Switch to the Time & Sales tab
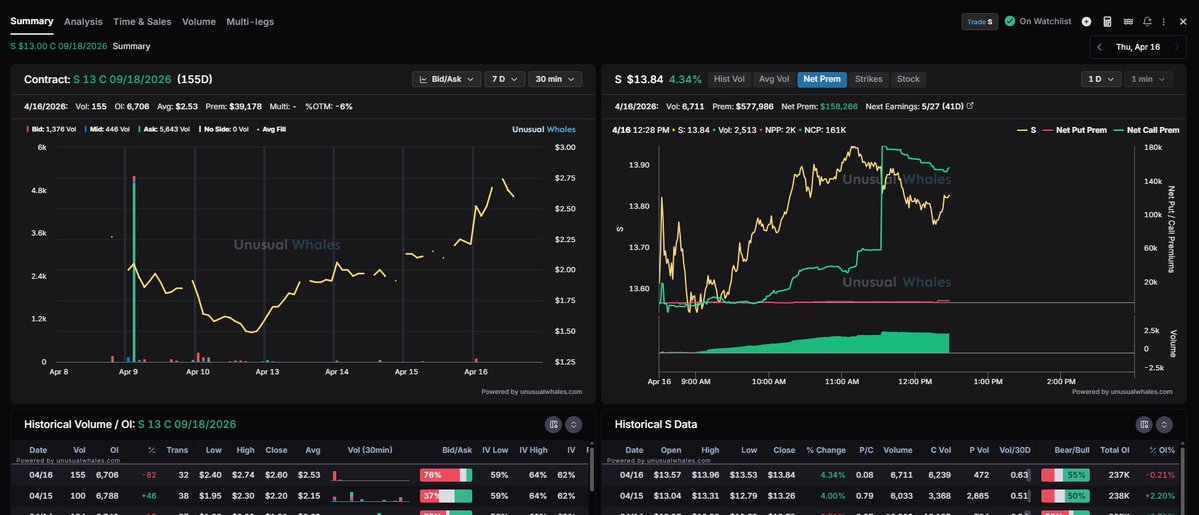The width and height of the screenshot is (1199, 515). pos(142,21)
